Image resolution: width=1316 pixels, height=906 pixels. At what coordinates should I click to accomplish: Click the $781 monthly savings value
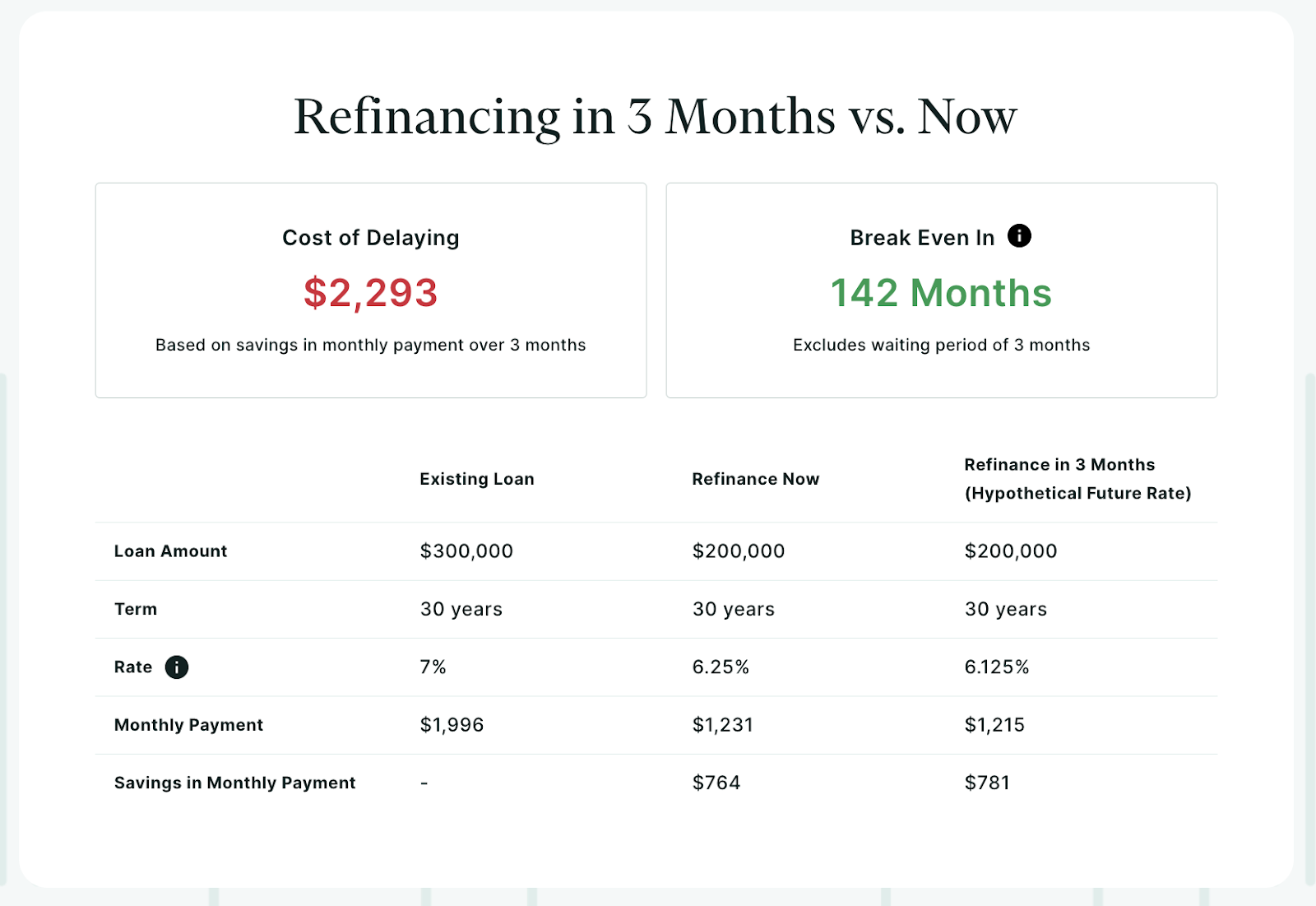coord(987,783)
